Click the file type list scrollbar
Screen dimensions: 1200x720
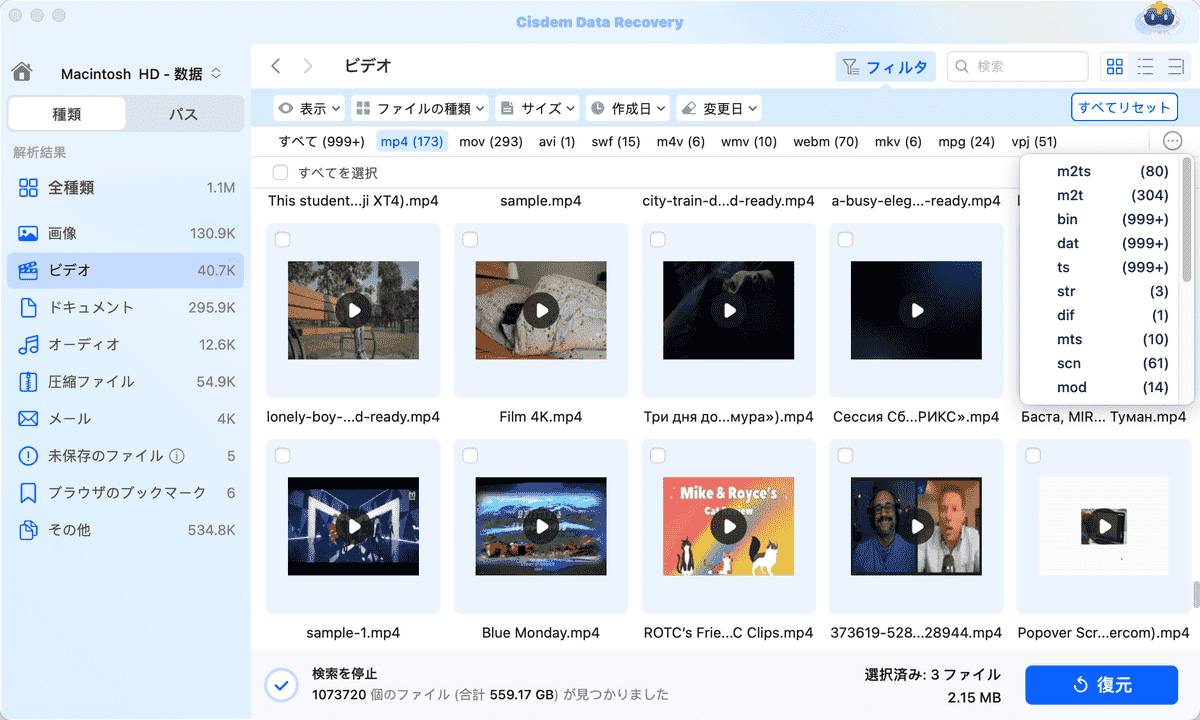pyautogui.click(x=1187, y=190)
